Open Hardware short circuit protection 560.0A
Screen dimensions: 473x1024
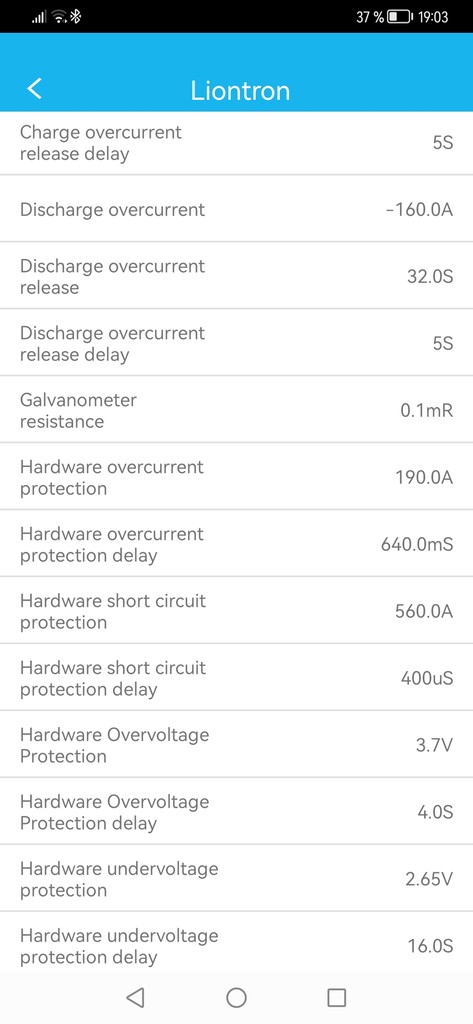click(236, 611)
